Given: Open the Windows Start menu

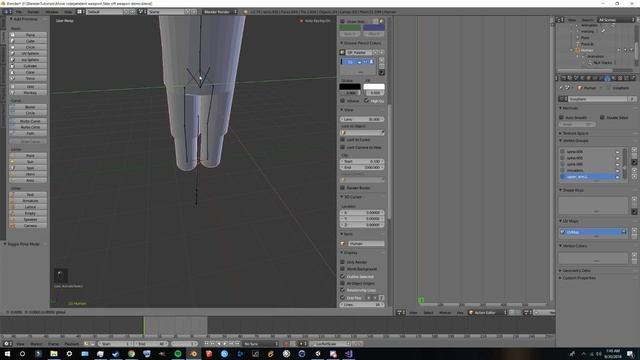Looking at the screenshot, I should click(7, 353).
